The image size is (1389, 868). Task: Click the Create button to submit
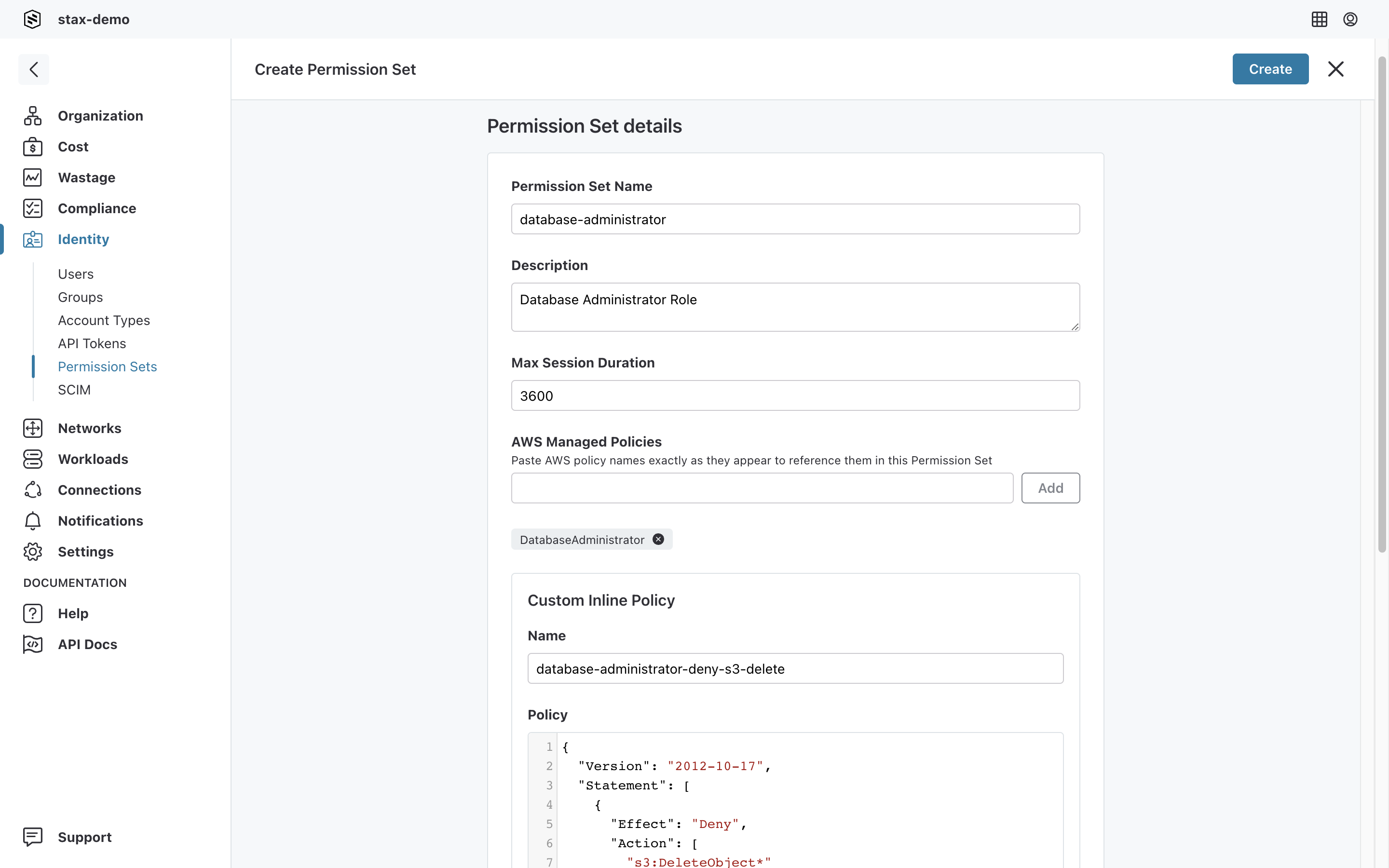(1270, 69)
